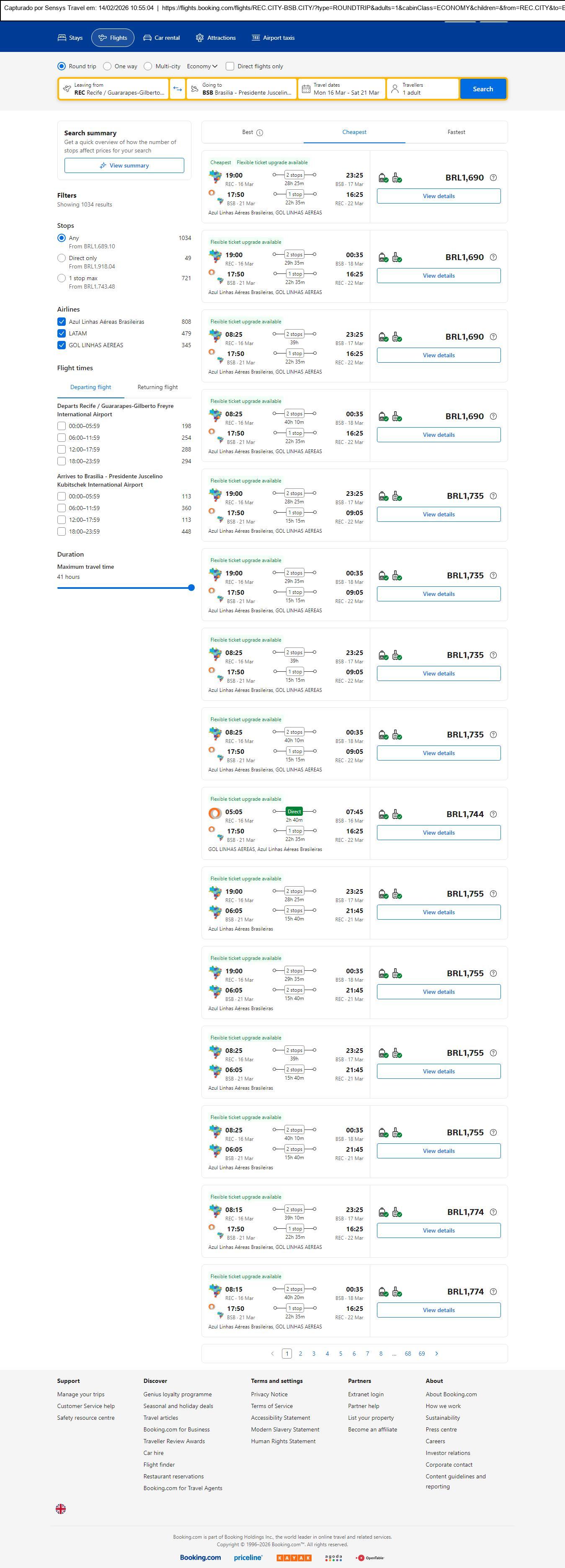Click the calendar icon in Travel dates field
This screenshot has width=565, height=1568.
point(306,89)
